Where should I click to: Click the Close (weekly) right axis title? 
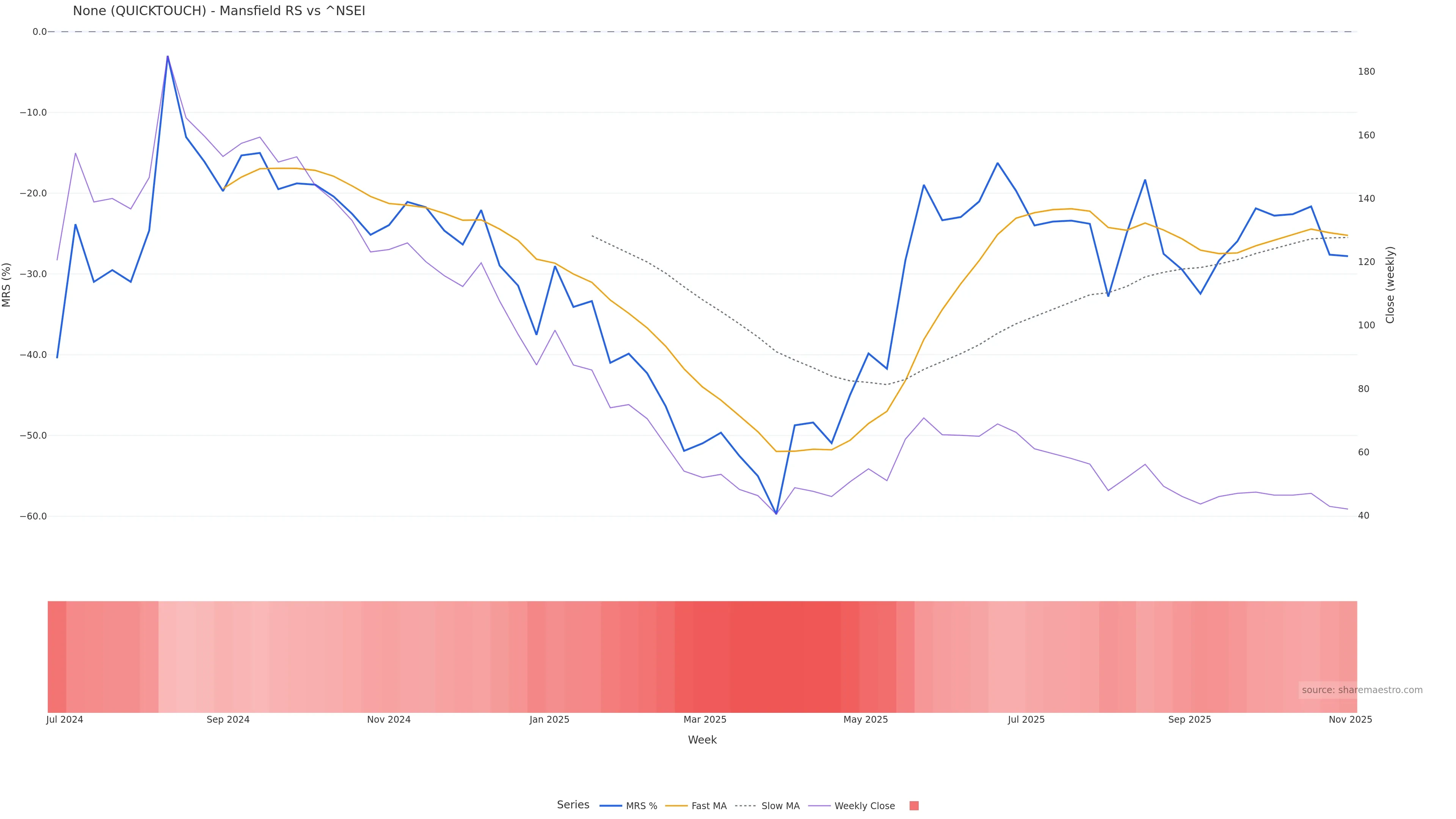(x=1390, y=284)
